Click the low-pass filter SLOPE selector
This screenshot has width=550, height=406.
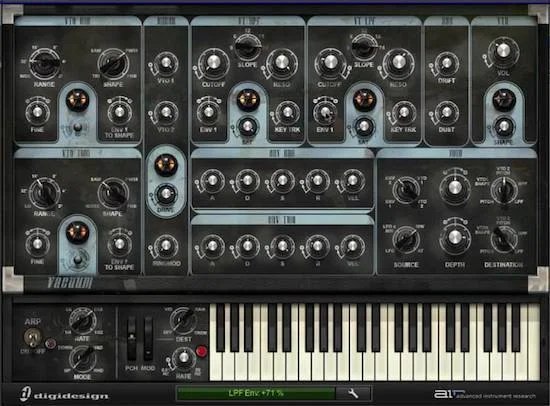point(364,47)
